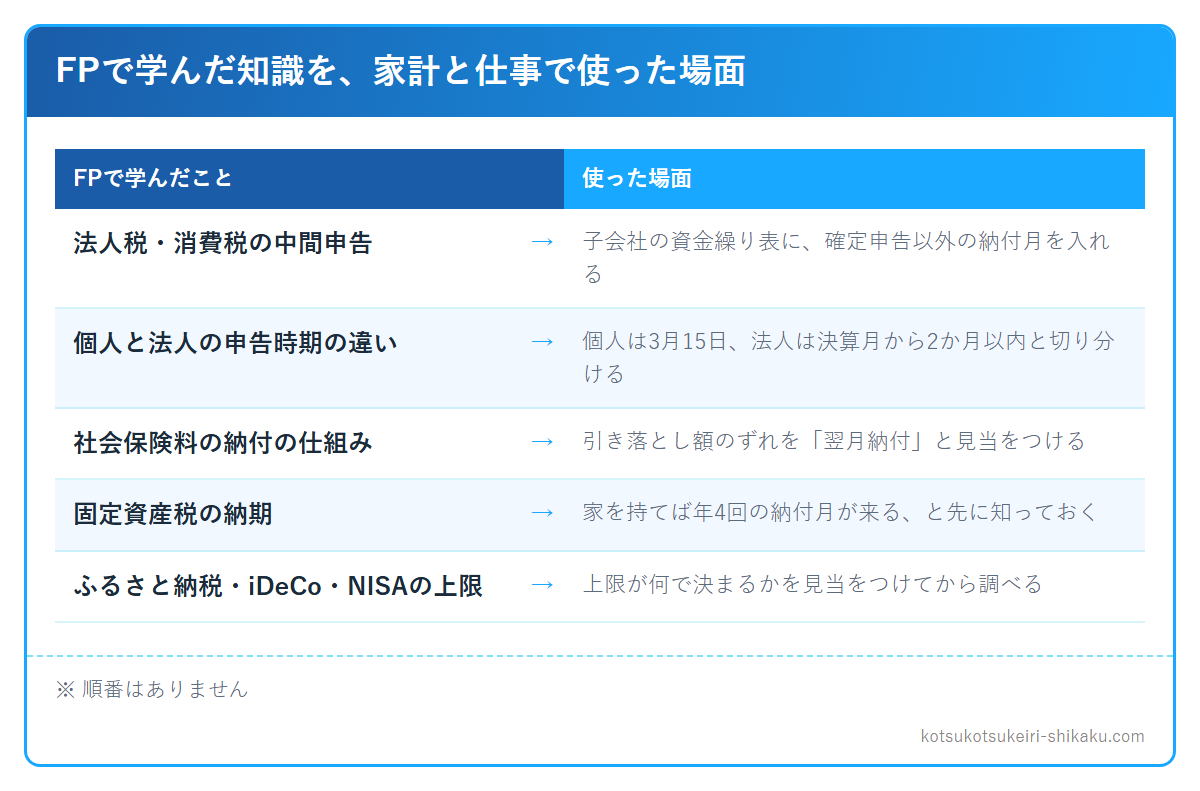The image size is (1200, 791).
Task: Click the title 'FPで学んだ知識を、家計と仕事で使った場面'
Action: tap(400, 72)
